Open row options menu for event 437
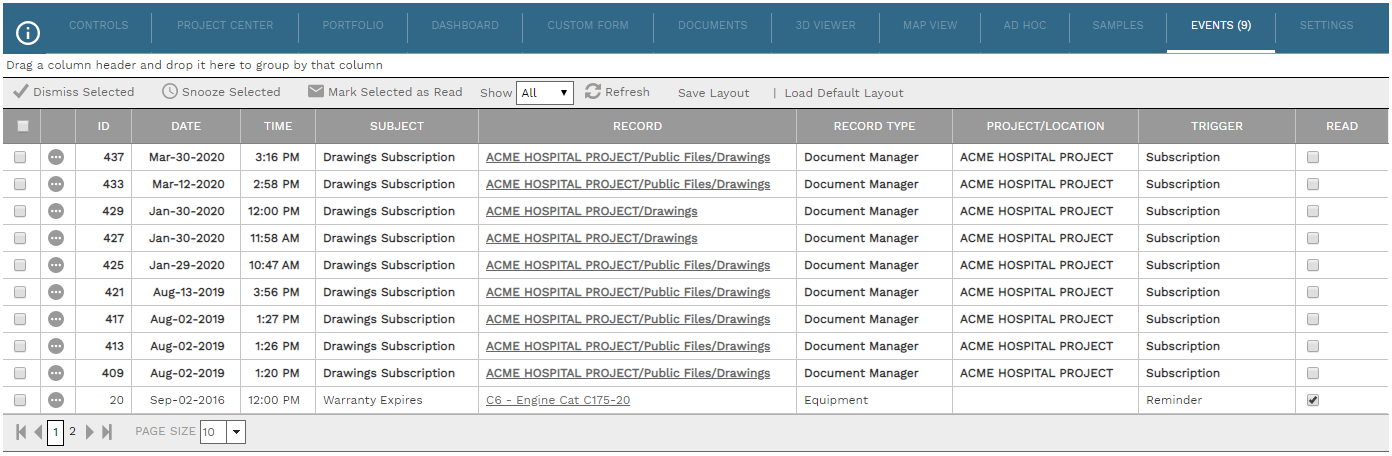This screenshot has height=456, width=1392. 56,157
